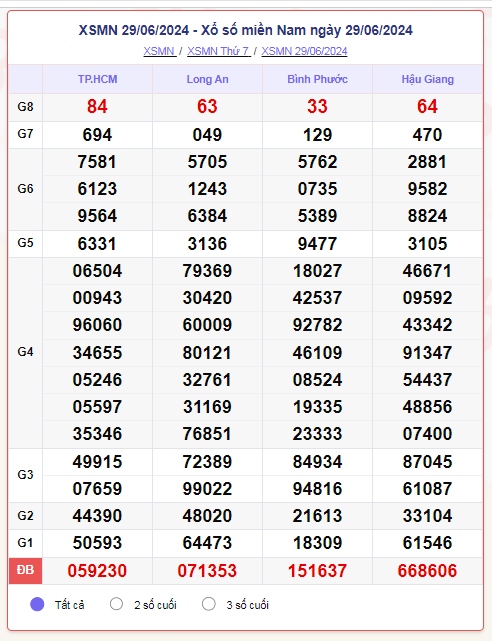Select the '2 số cuối' radio option
Viewport: 492px width, 641px height.
point(116,604)
